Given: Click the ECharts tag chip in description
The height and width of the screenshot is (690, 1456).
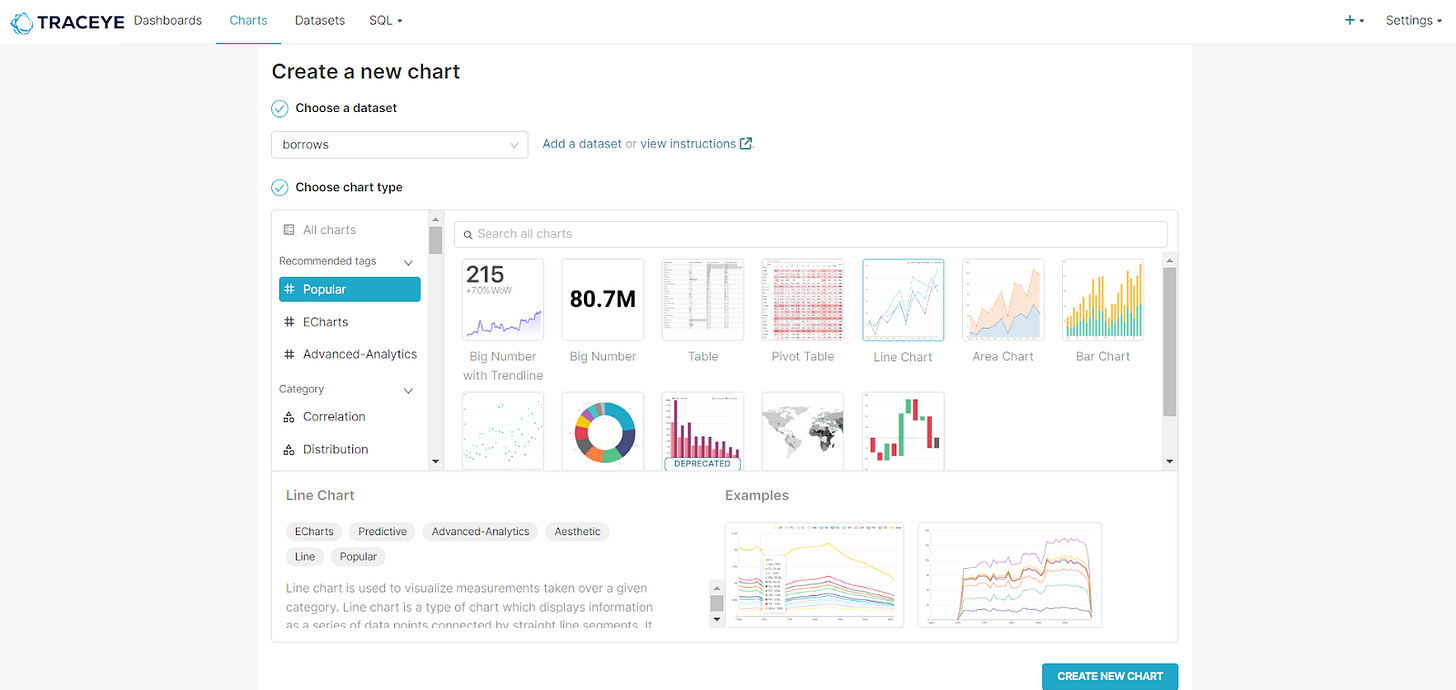Looking at the screenshot, I should click(x=314, y=532).
